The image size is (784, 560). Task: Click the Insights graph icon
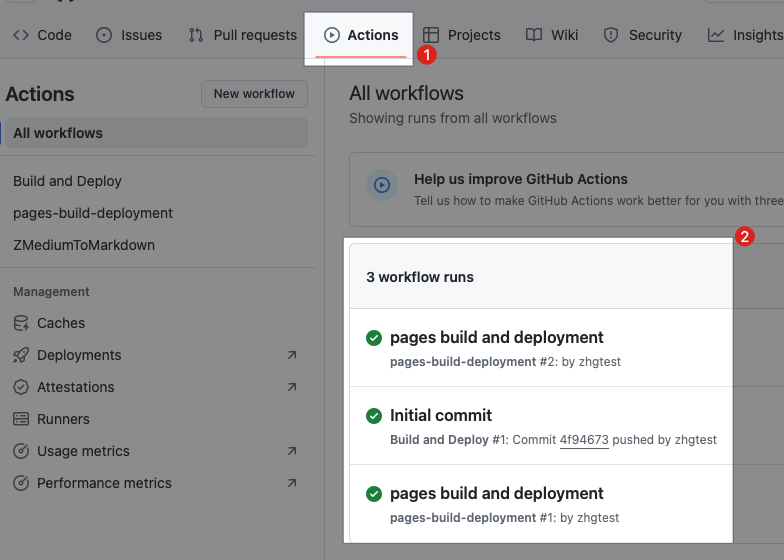tap(716, 35)
